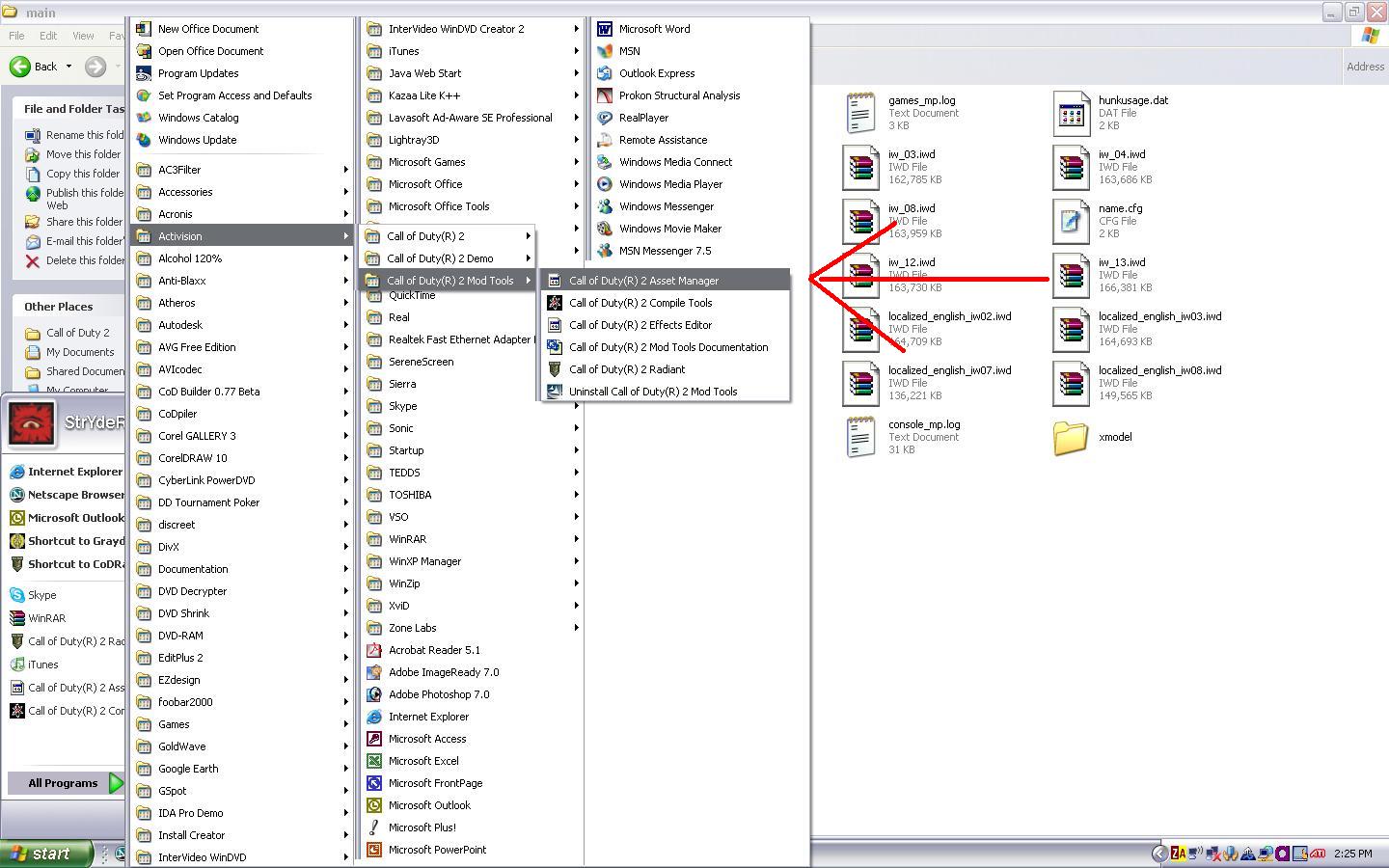Click the Microsoft FrontPage icon
Screen dimensions: 1389x868
(x=374, y=783)
